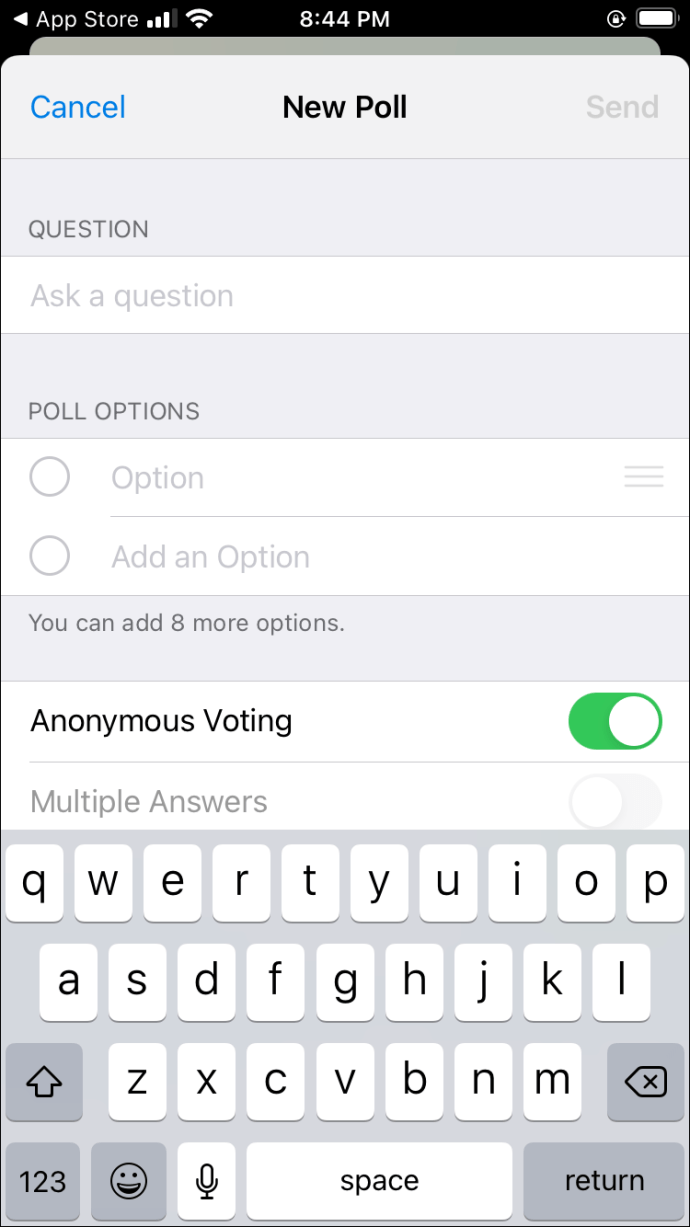This screenshot has height=1227, width=690.
Task: Tap the battery icon in status bar
Action: point(657,19)
